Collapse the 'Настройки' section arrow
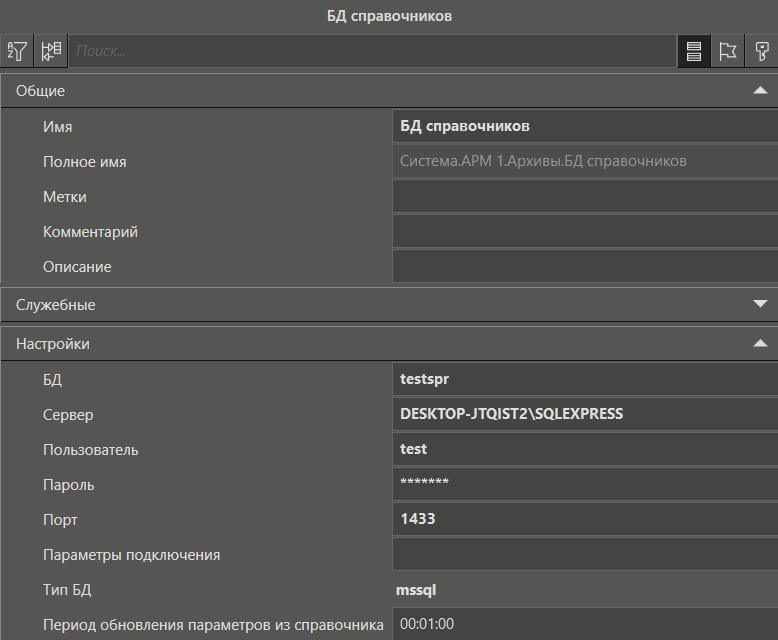778x640 pixels. tap(760, 343)
